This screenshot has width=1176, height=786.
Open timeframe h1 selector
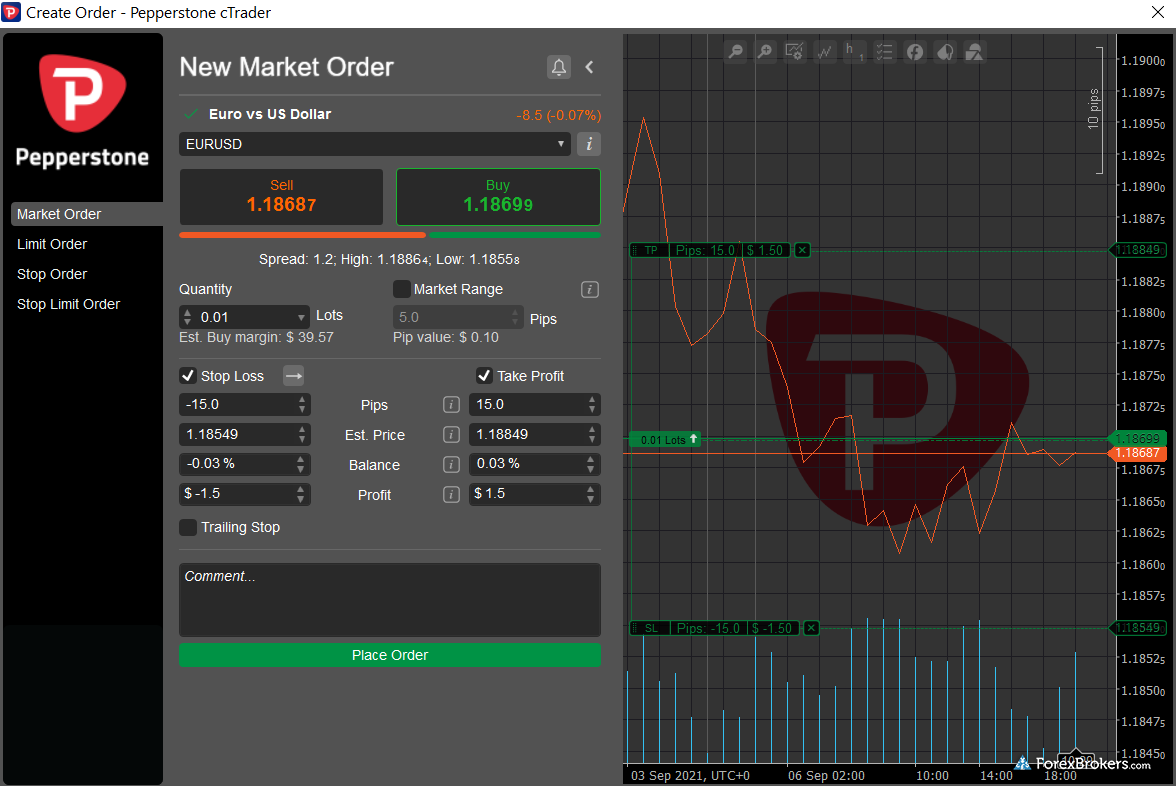pos(854,52)
